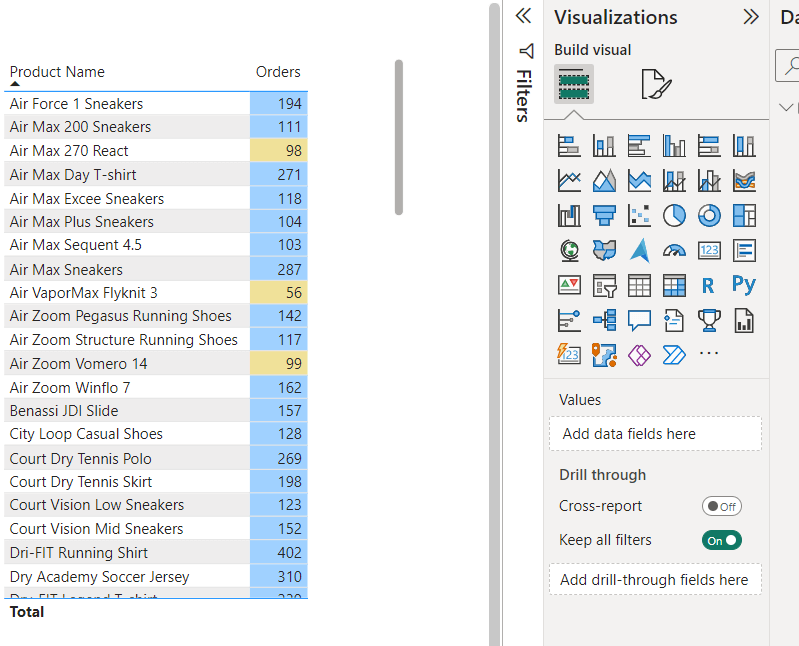The height and width of the screenshot is (646, 799).
Task: Click the table's vertical scrollbar thumb
Action: coord(399,138)
